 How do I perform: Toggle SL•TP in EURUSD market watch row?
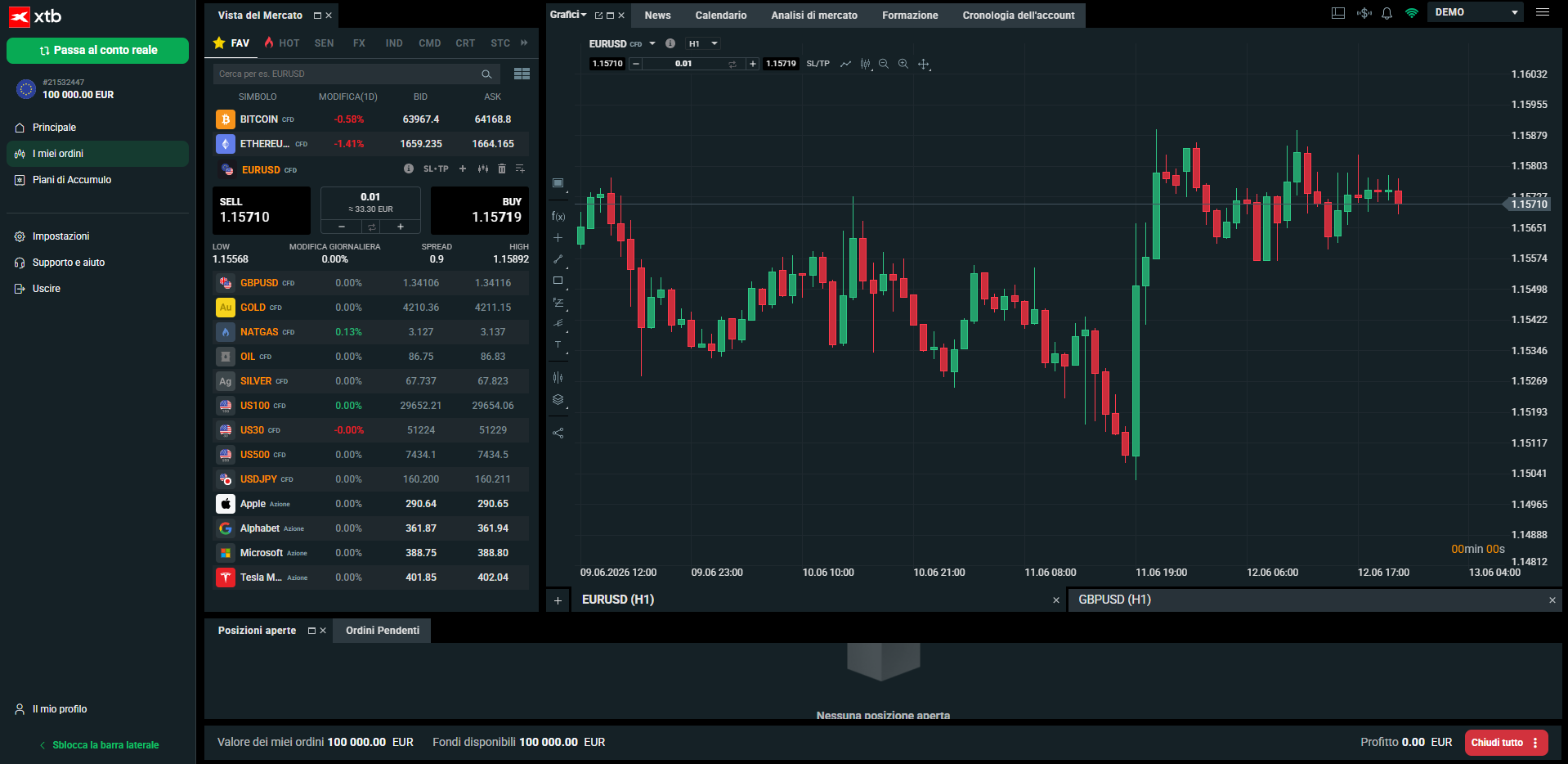(436, 169)
